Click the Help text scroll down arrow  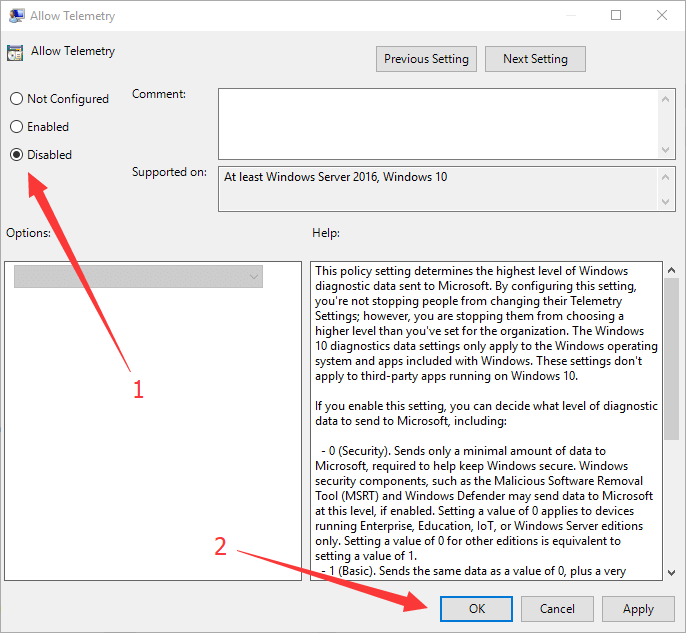pyautogui.click(x=669, y=570)
